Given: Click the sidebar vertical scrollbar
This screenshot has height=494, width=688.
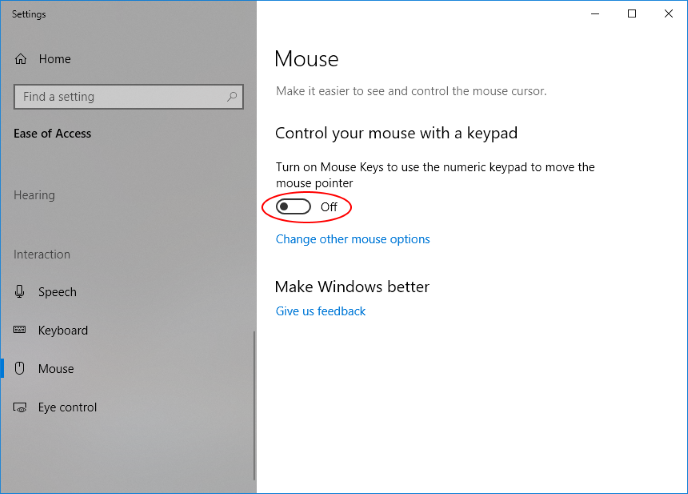Looking at the screenshot, I should (254, 400).
